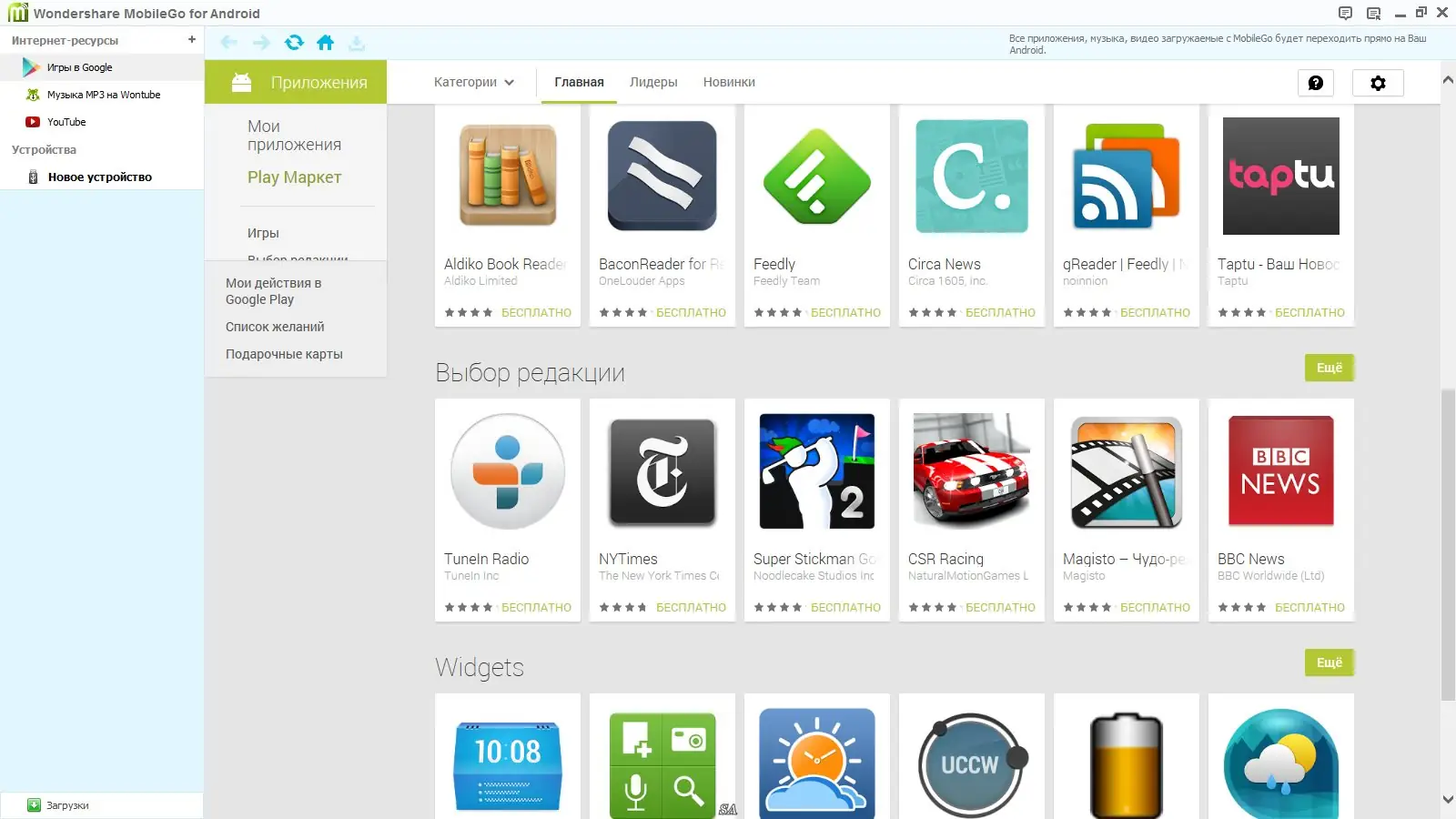
Task: Open Мои приложения
Action: [x=294, y=135]
